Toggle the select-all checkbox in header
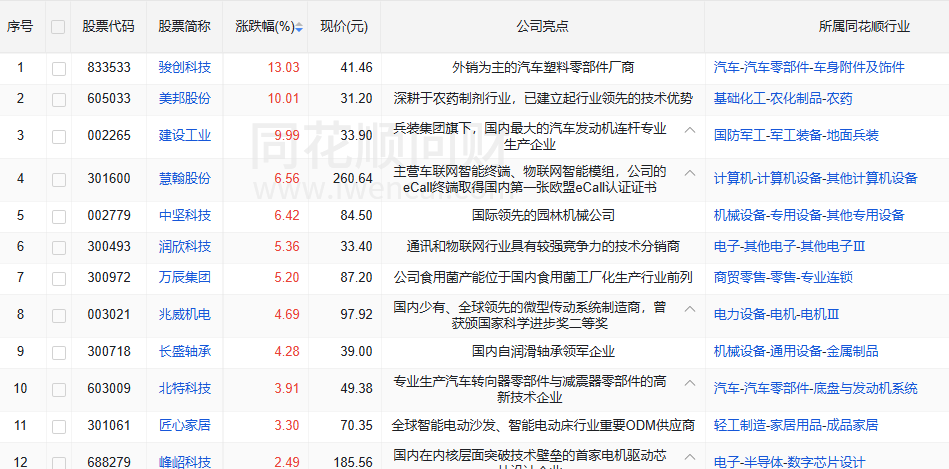Image resolution: width=949 pixels, height=469 pixels. coord(58,27)
